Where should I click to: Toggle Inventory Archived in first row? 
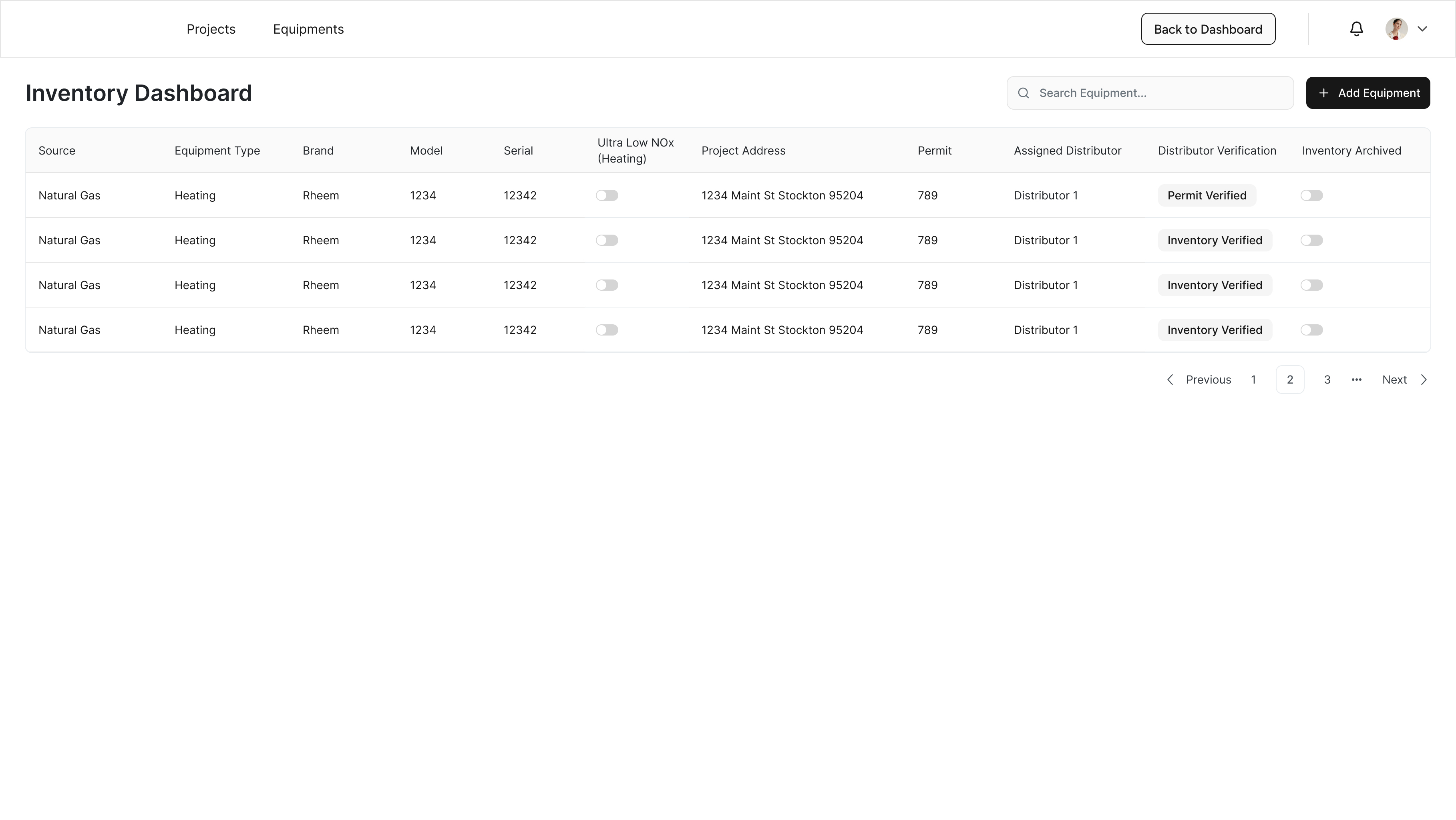tap(1311, 195)
